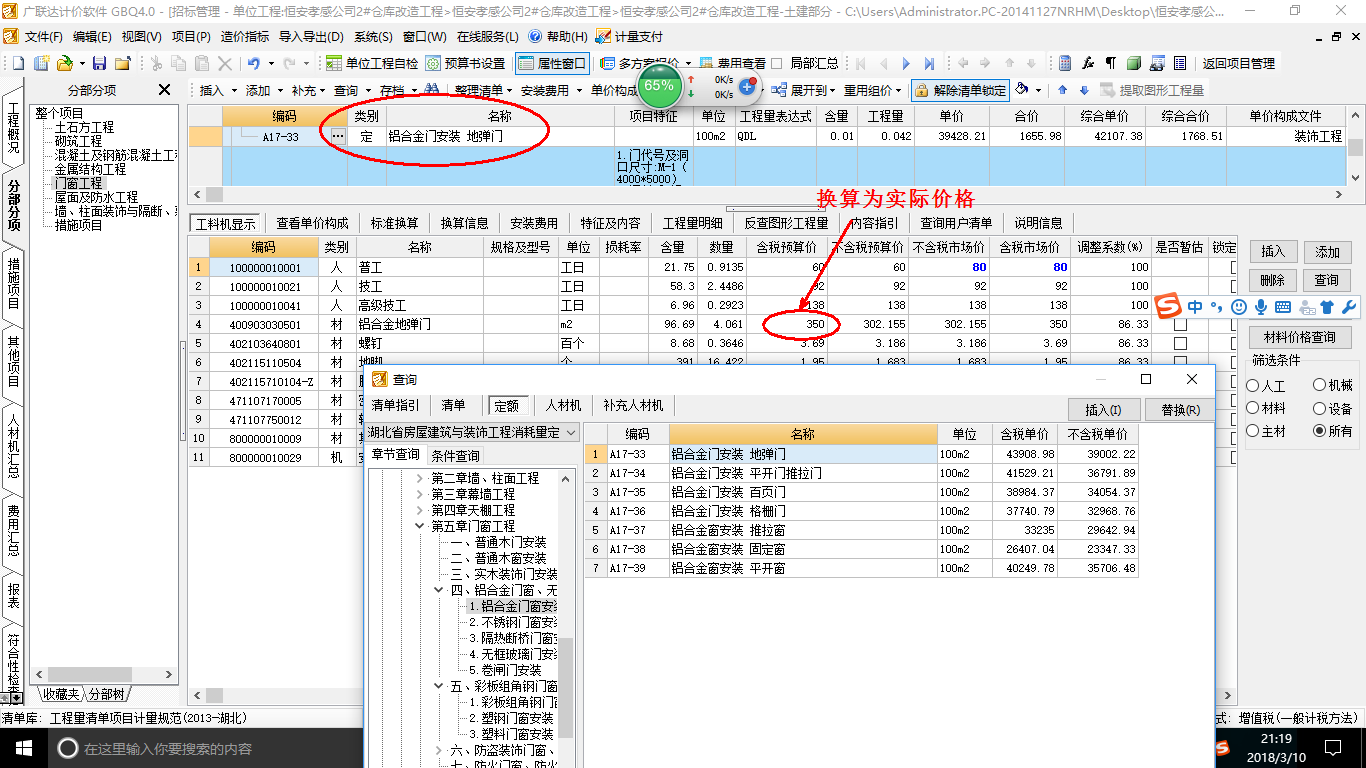Click the last record arrow icon
This screenshot has width=1366, height=768.
[x=930, y=63]
